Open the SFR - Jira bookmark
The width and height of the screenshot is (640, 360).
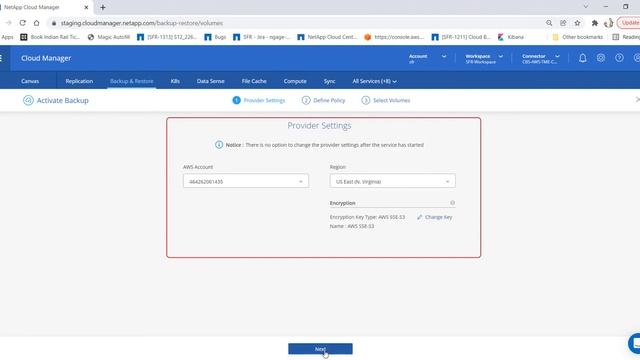(x=261, y=37)
